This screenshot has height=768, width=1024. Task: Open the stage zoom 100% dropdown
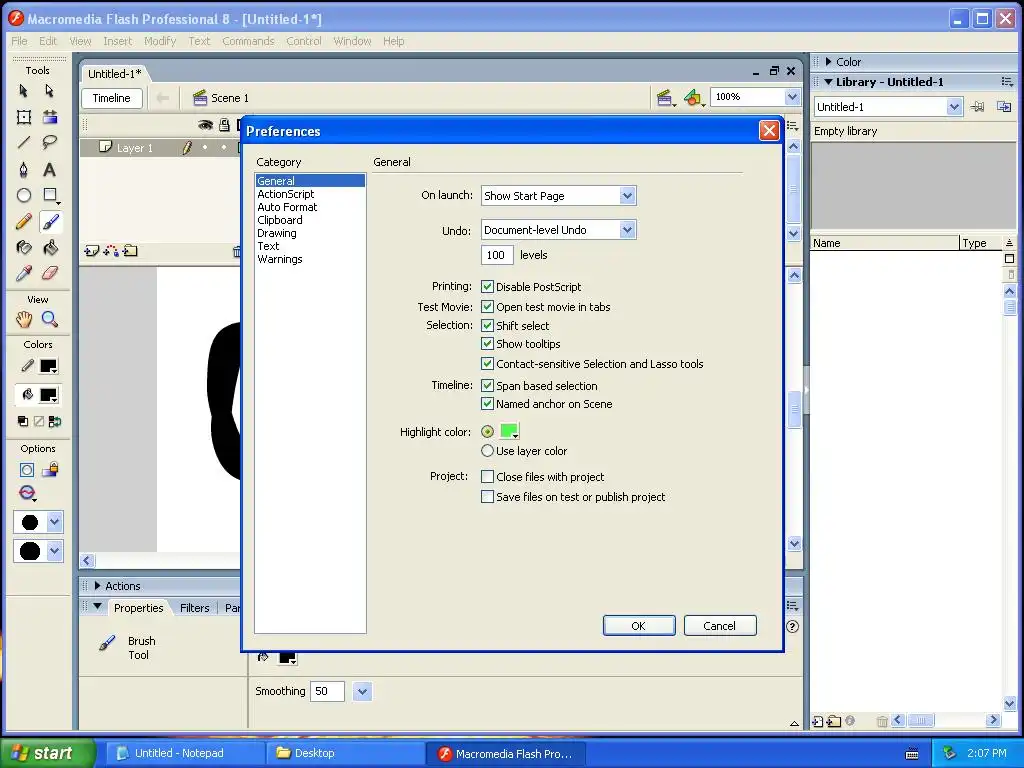(792, 97)
